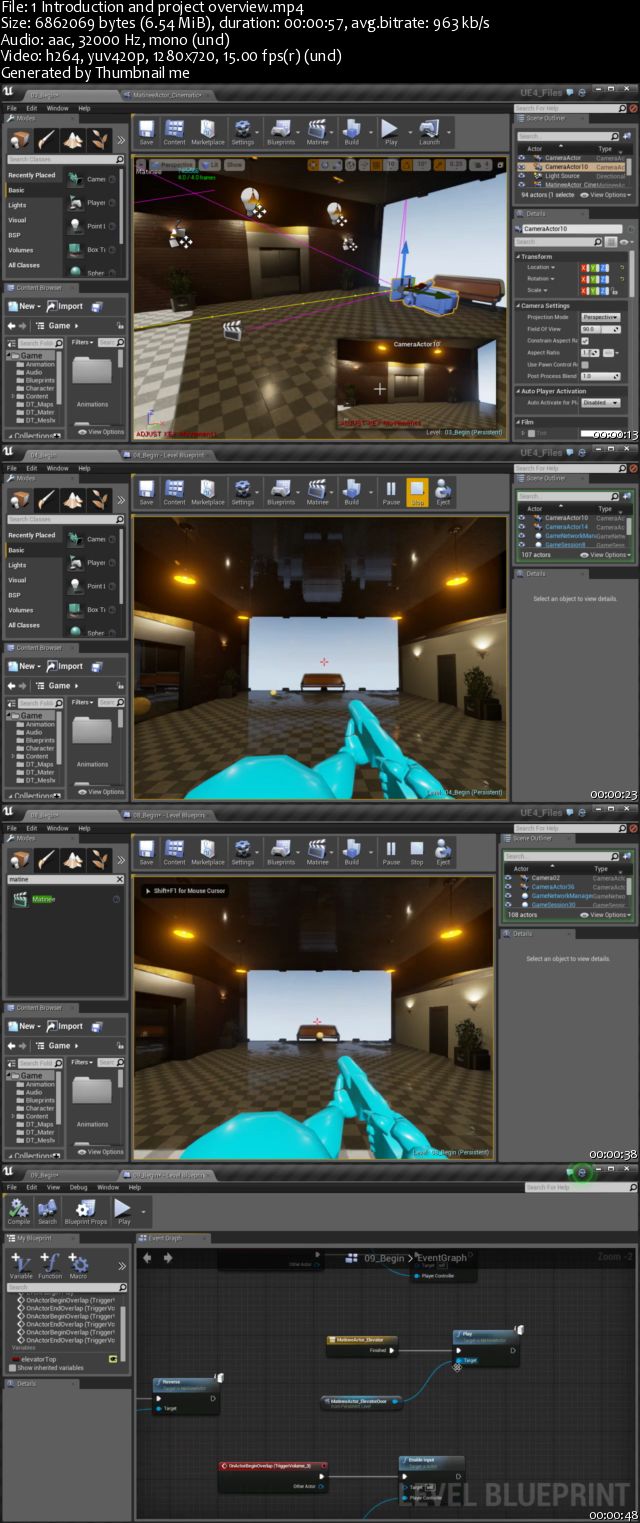Click Stop in the 08_Begin editor toolbar
640x1523 pixels.
[417, 852]
